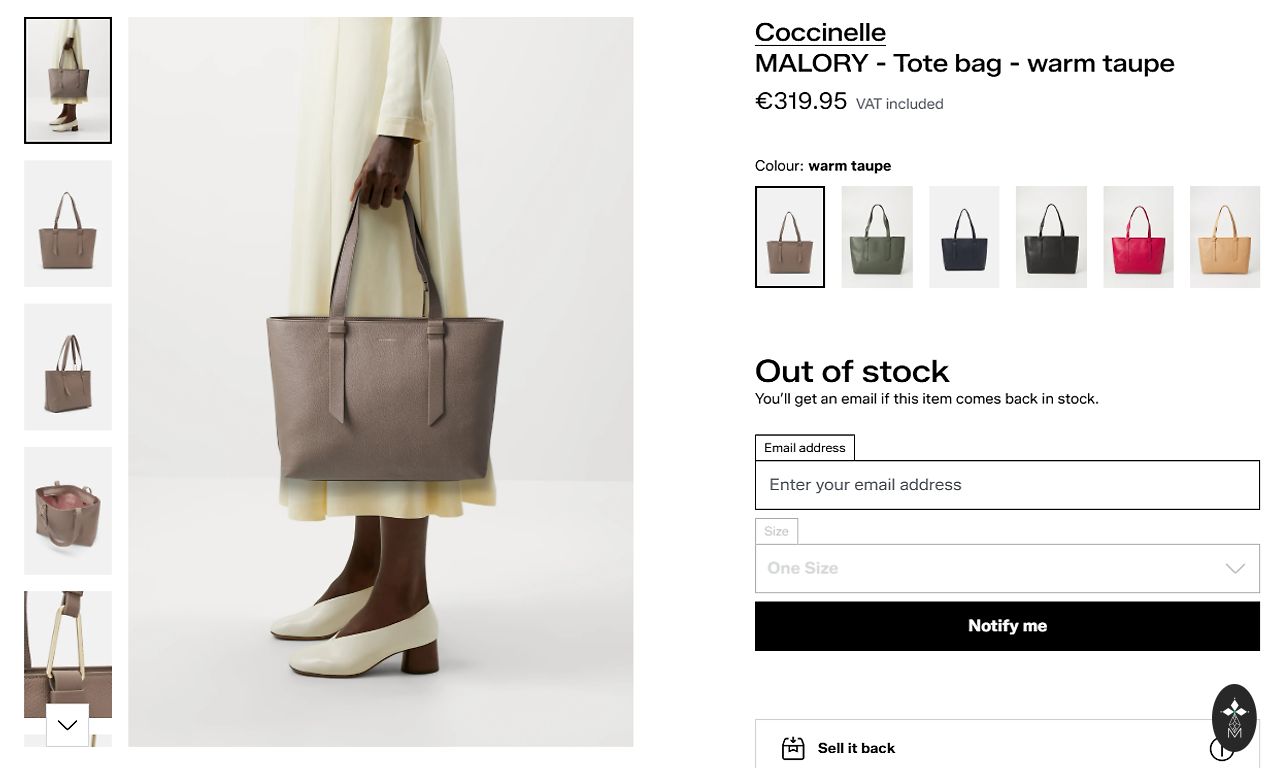This screenshot has width=1273, height=768.
Task: Select the warm taupe colour swatch
Action: point(790,237)
